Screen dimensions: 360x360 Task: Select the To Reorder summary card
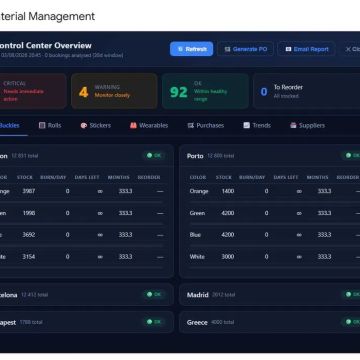point(306,91)
